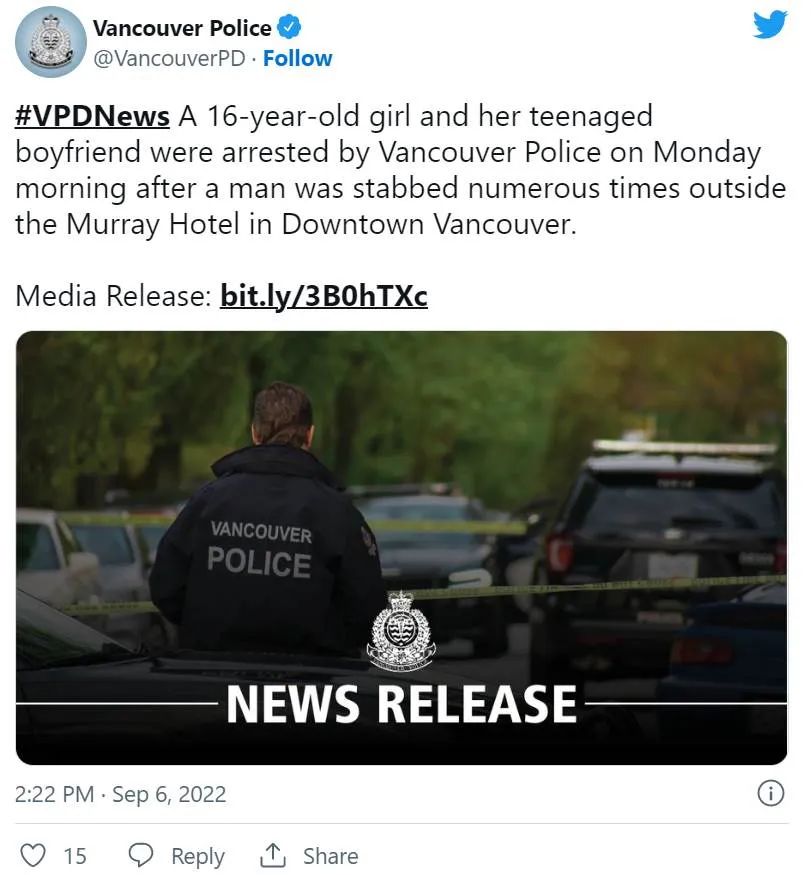
Task: Open the News Release image
Action: point(401,547)
